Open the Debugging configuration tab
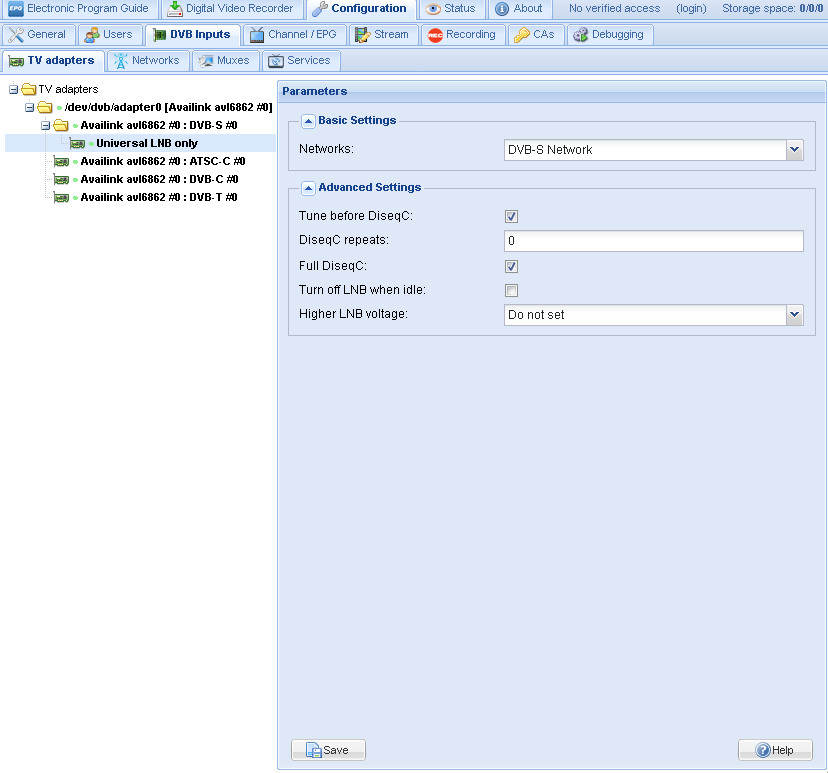 [x=609, y=35]
